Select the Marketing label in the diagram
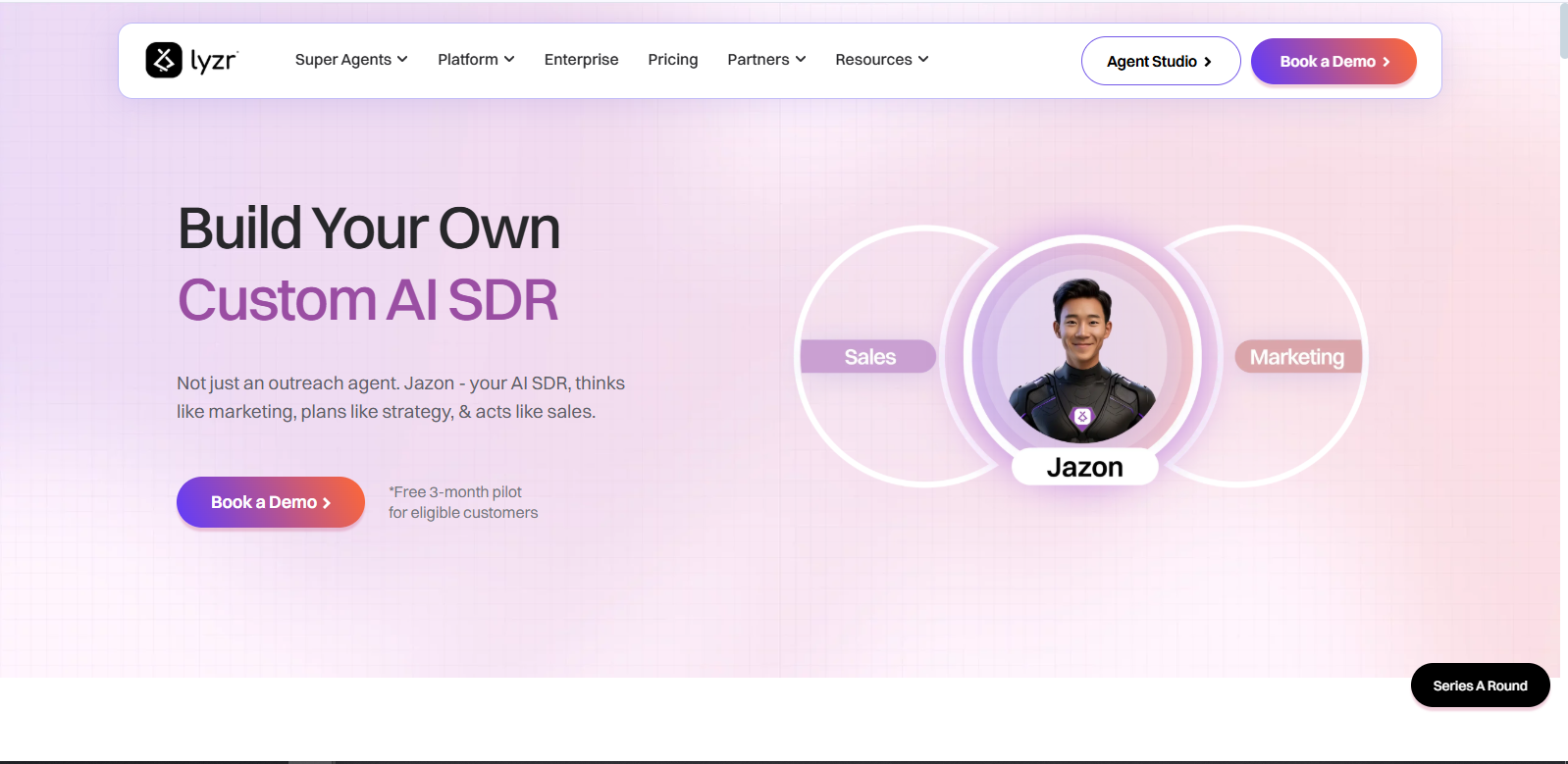 (x=1297, y=357)
